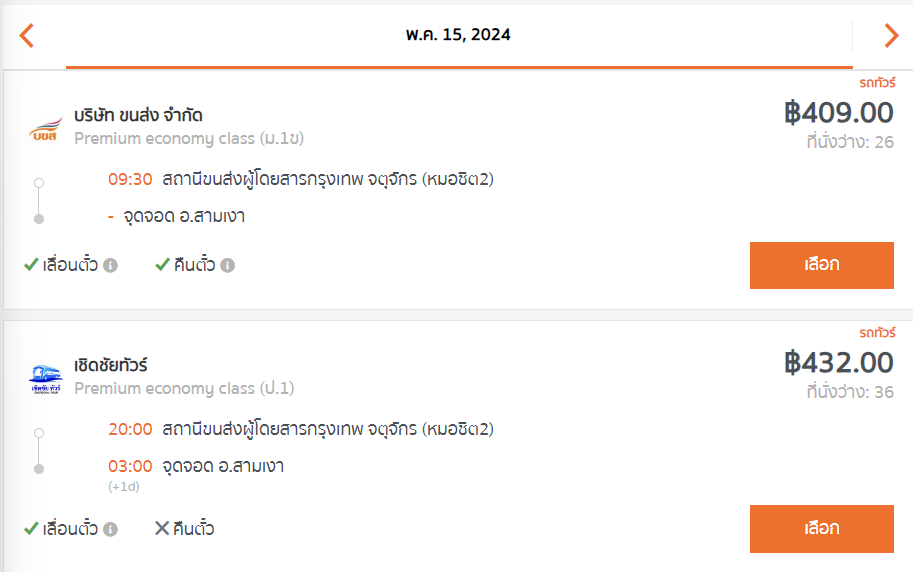The image size is (913, 572).
Task: Click รถทัวร์ label on the first trip card
Action: (877, 83)
